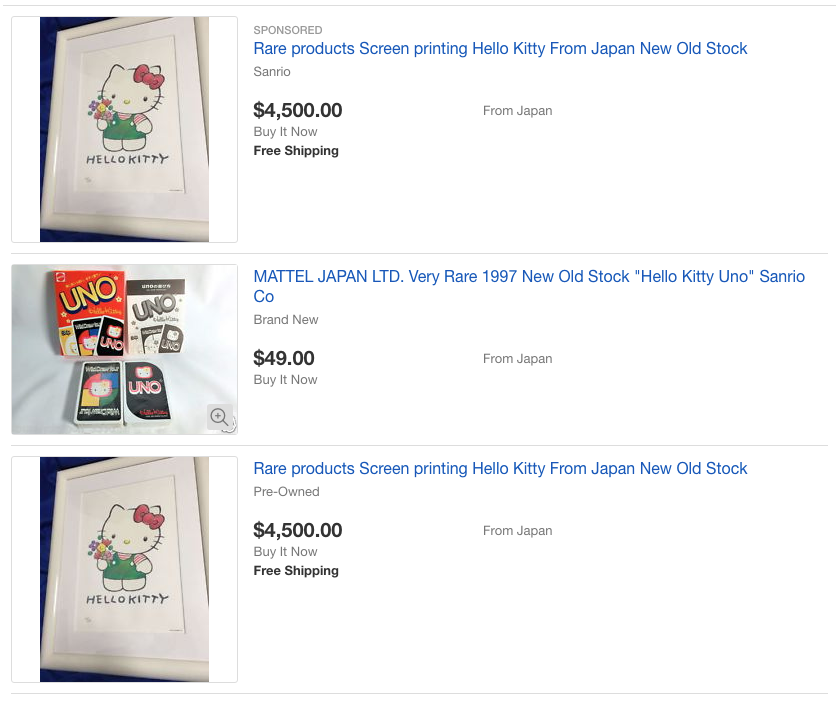Click the Brand New condition label
840x704 pixels.
tap(286, 320)
